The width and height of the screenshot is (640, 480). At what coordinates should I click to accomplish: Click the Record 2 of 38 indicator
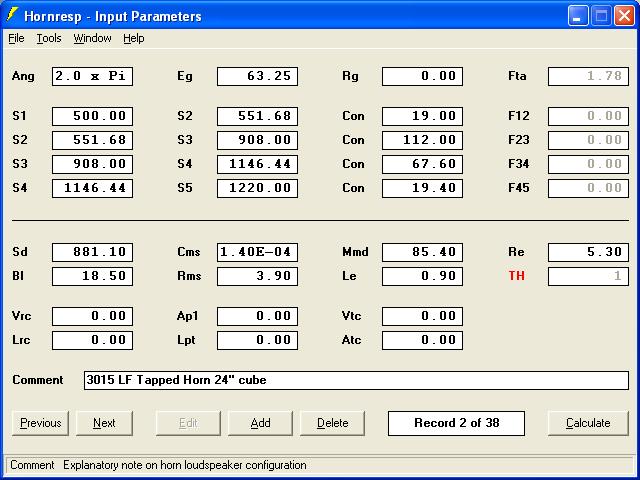pos(456,423)
